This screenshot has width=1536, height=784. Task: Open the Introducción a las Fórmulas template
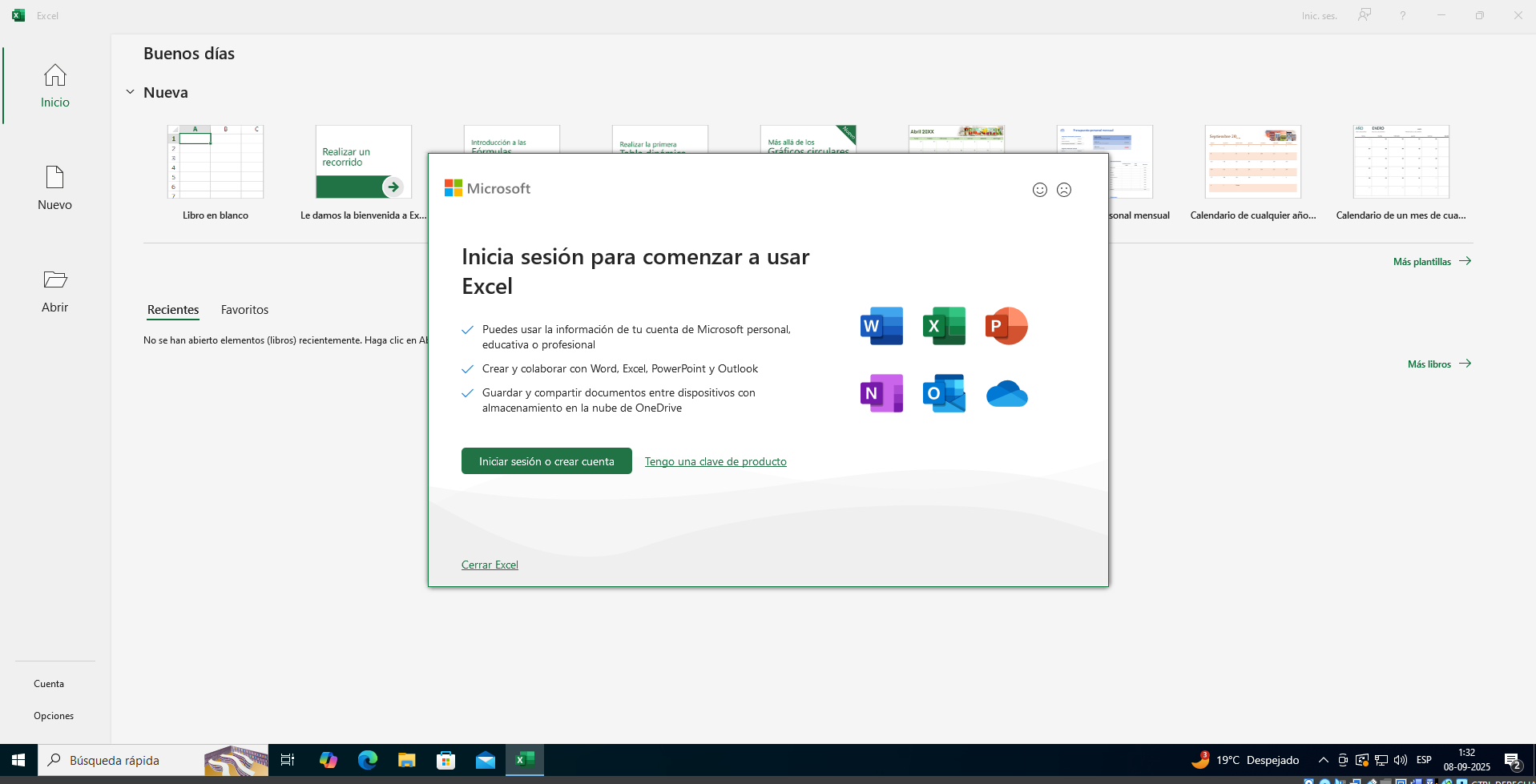(512, 139)
